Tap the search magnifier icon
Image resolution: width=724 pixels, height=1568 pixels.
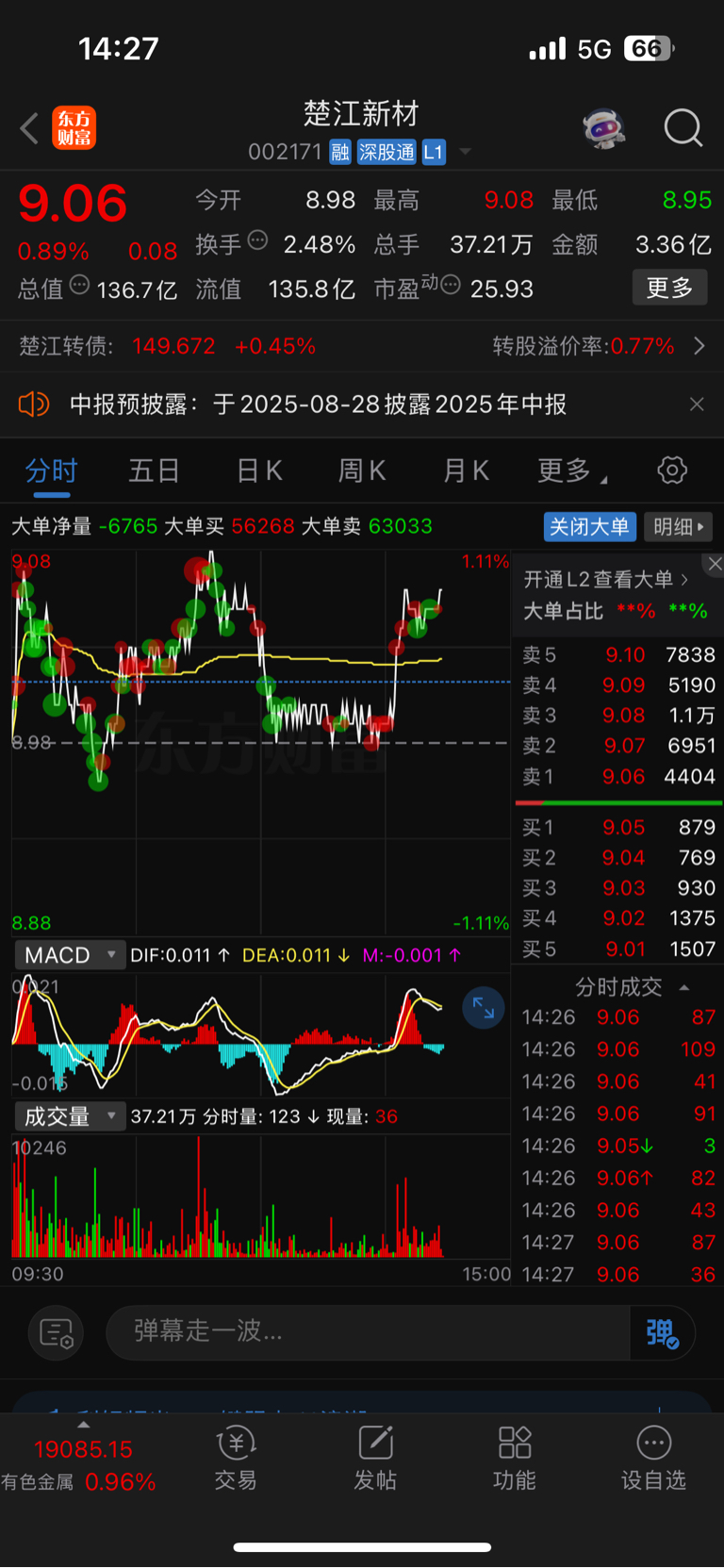click(683, 128)
